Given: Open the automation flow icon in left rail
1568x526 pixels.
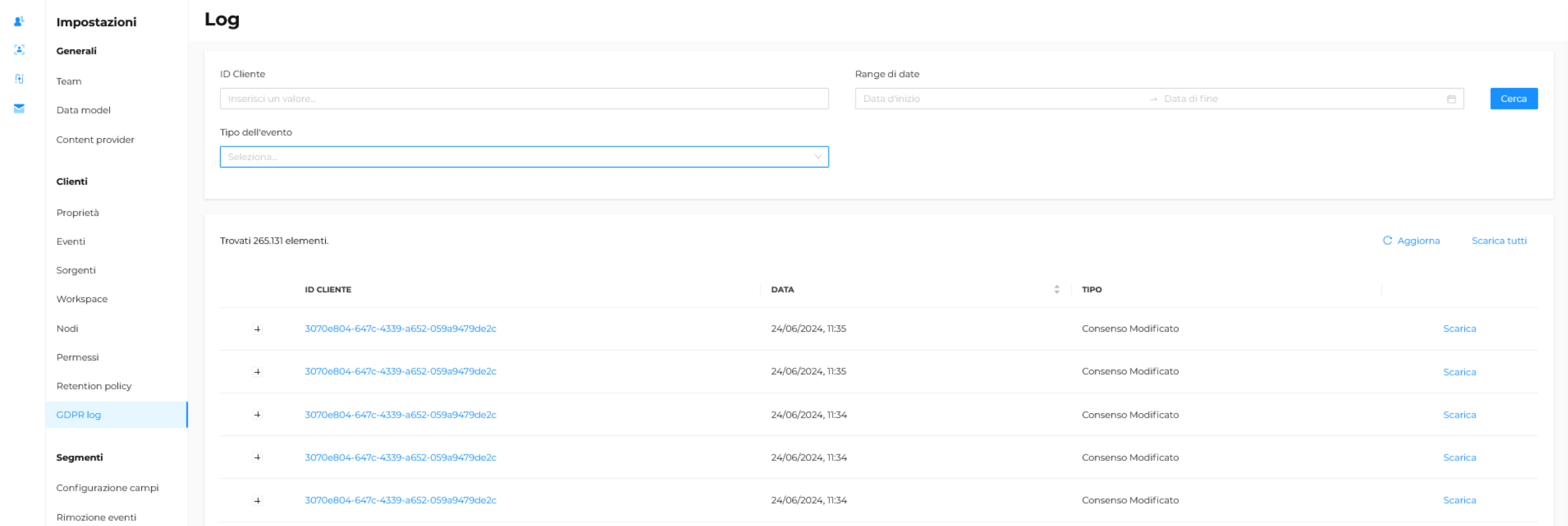Looking at the screenshot, I should tap(19, 79).
